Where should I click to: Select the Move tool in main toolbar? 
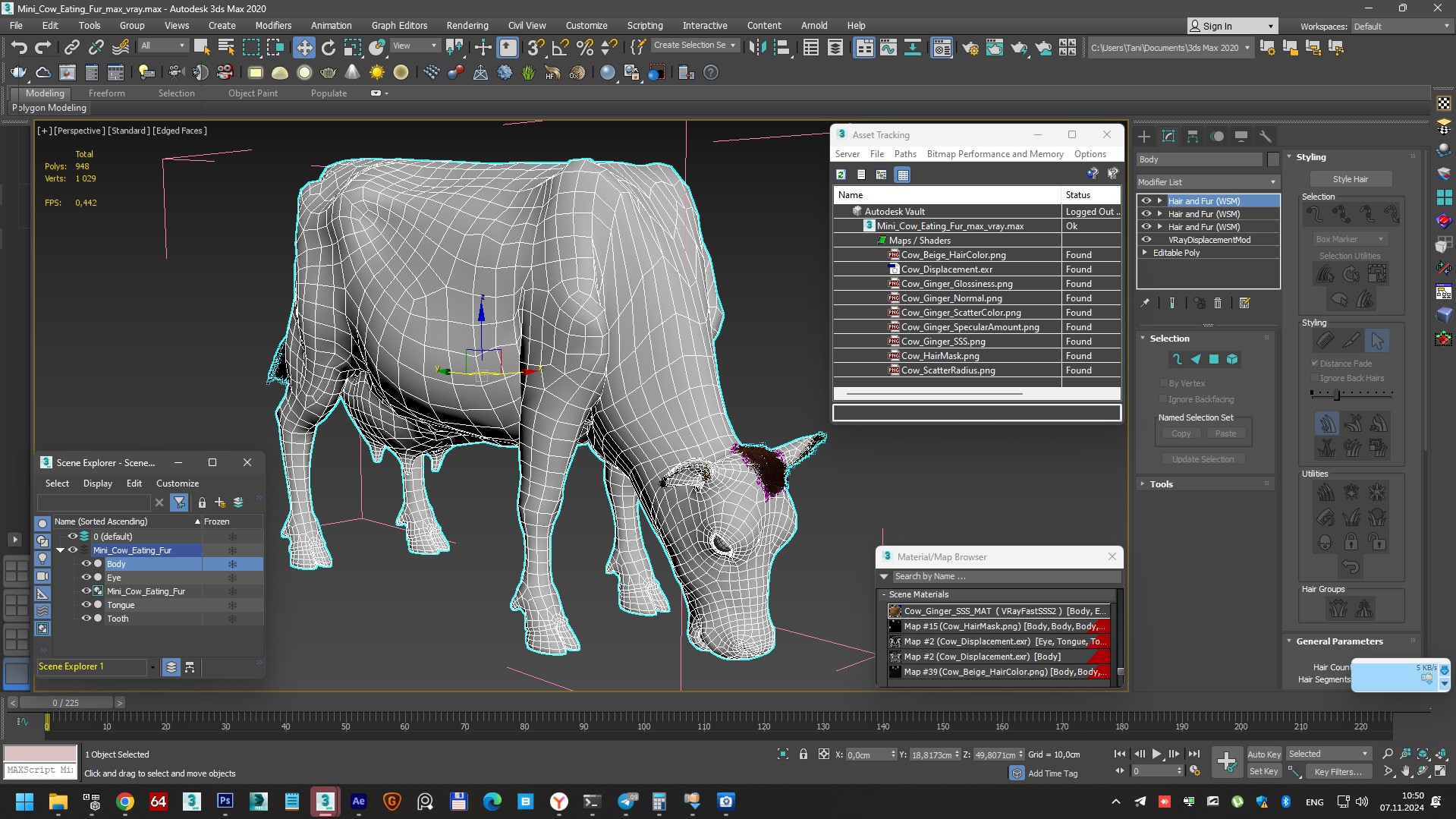303,48
